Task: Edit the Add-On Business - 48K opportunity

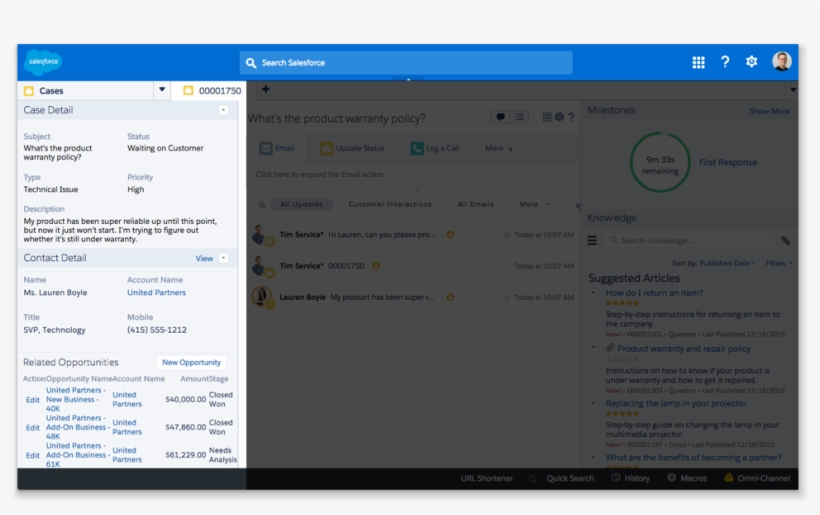Action: [32, 428]
